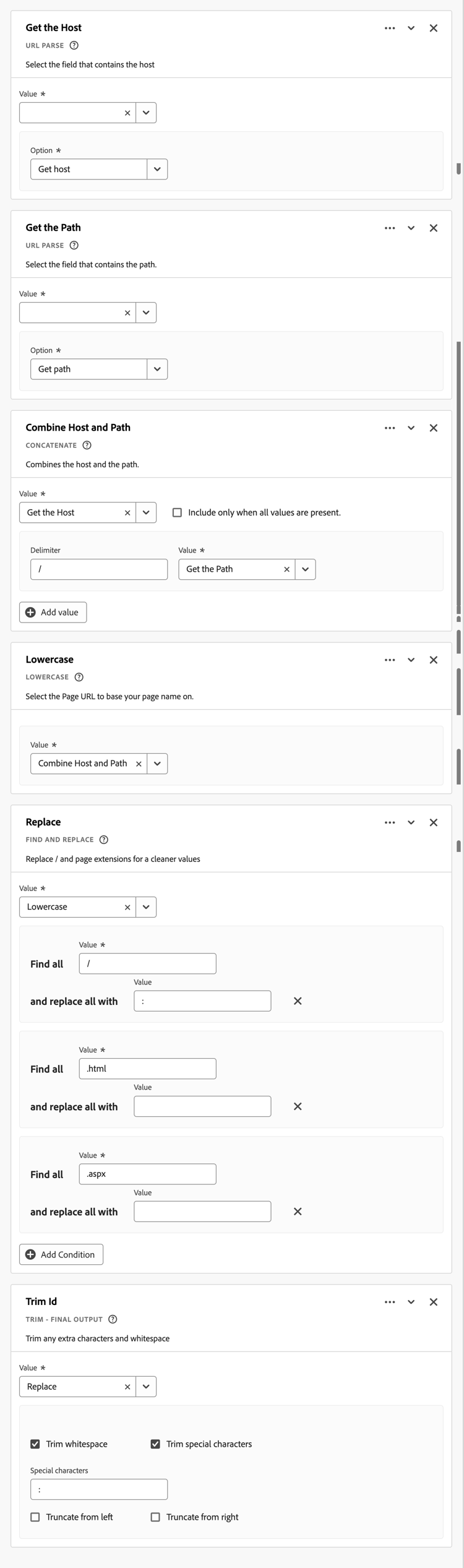Image resolution: width=464 pixels, height=1568 pixels.
Task: Click the Find all field containing .html
Action: click(x=148, y=1069)
